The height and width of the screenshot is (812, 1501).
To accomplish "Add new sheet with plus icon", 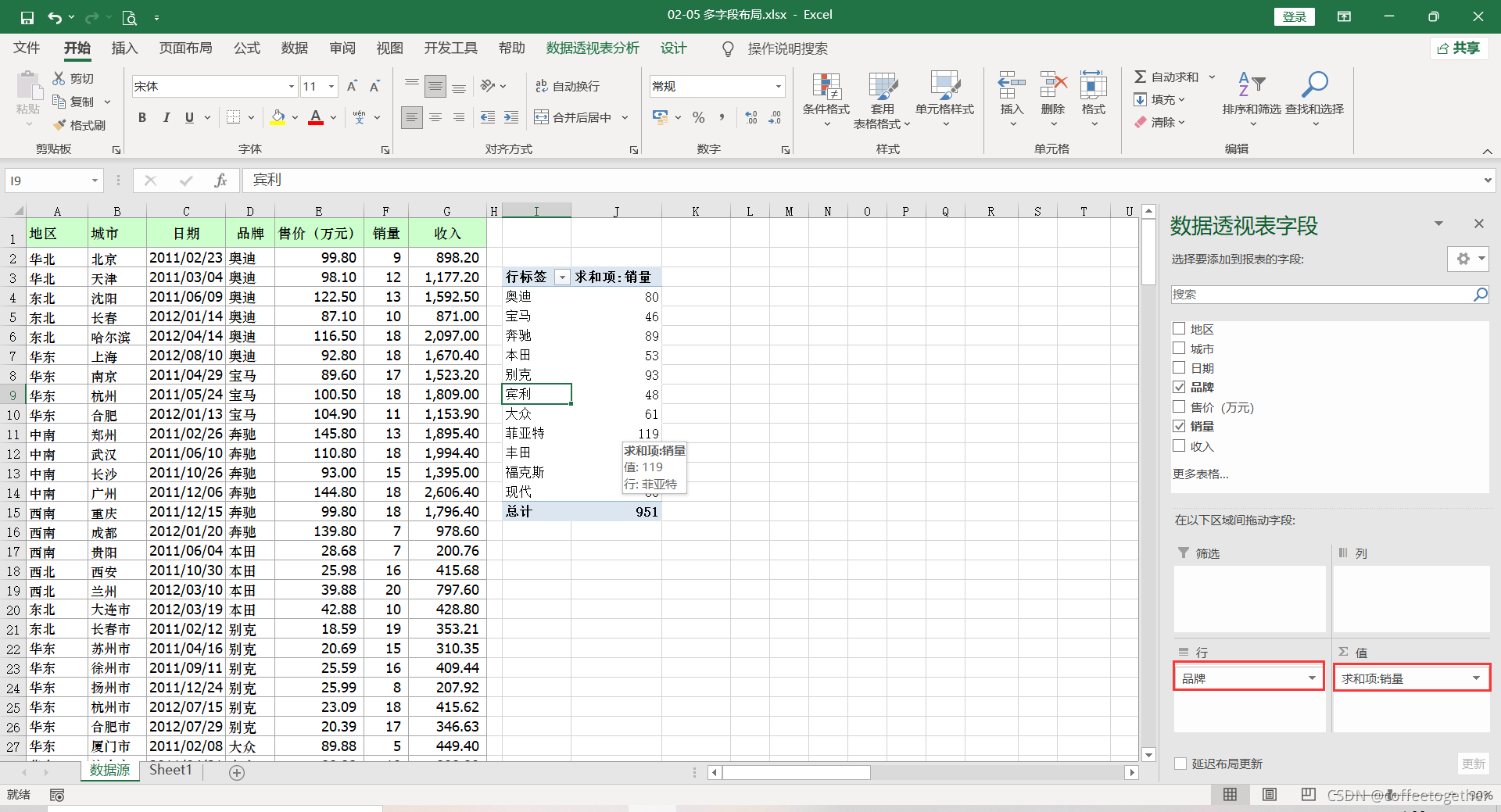I will coord(237,772).
